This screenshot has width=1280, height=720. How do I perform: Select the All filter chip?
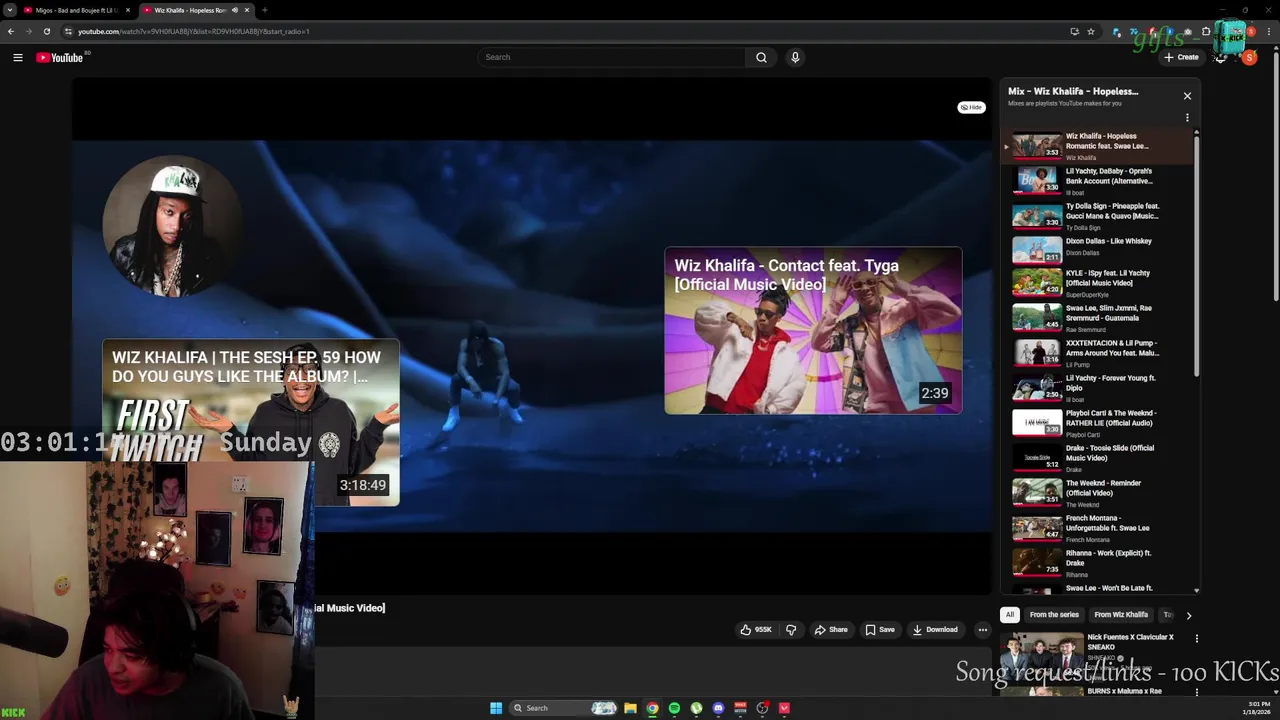click(1010, 615)
